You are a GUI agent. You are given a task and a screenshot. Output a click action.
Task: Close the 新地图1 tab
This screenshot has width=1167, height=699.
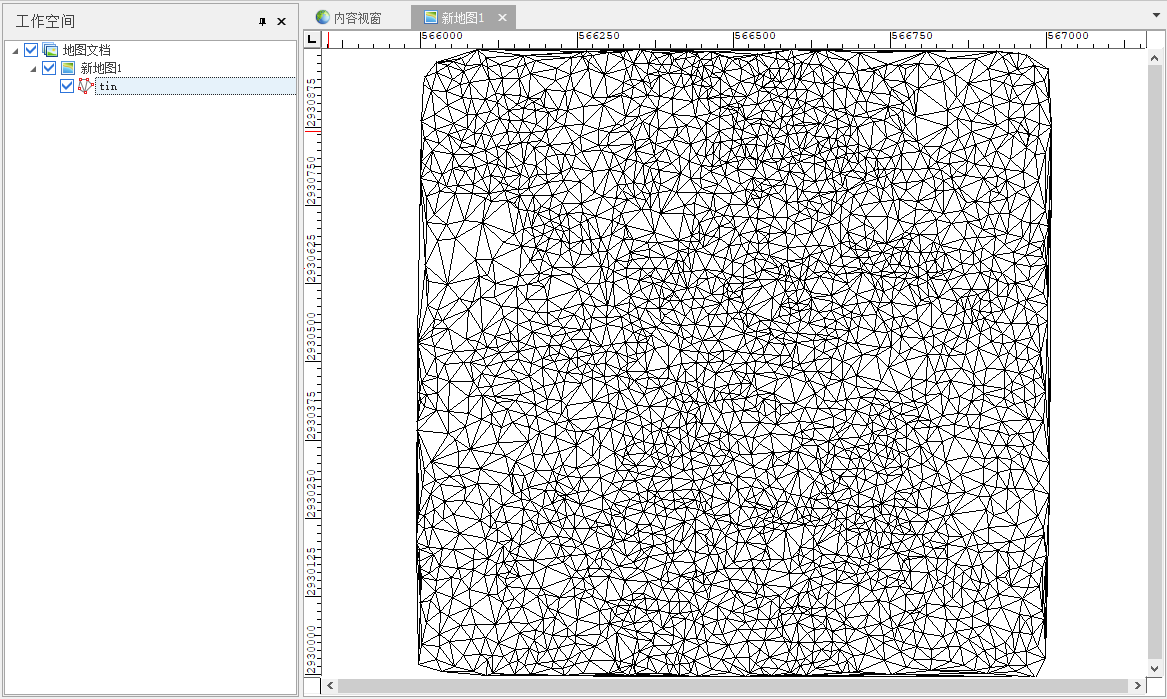(502, 18)
